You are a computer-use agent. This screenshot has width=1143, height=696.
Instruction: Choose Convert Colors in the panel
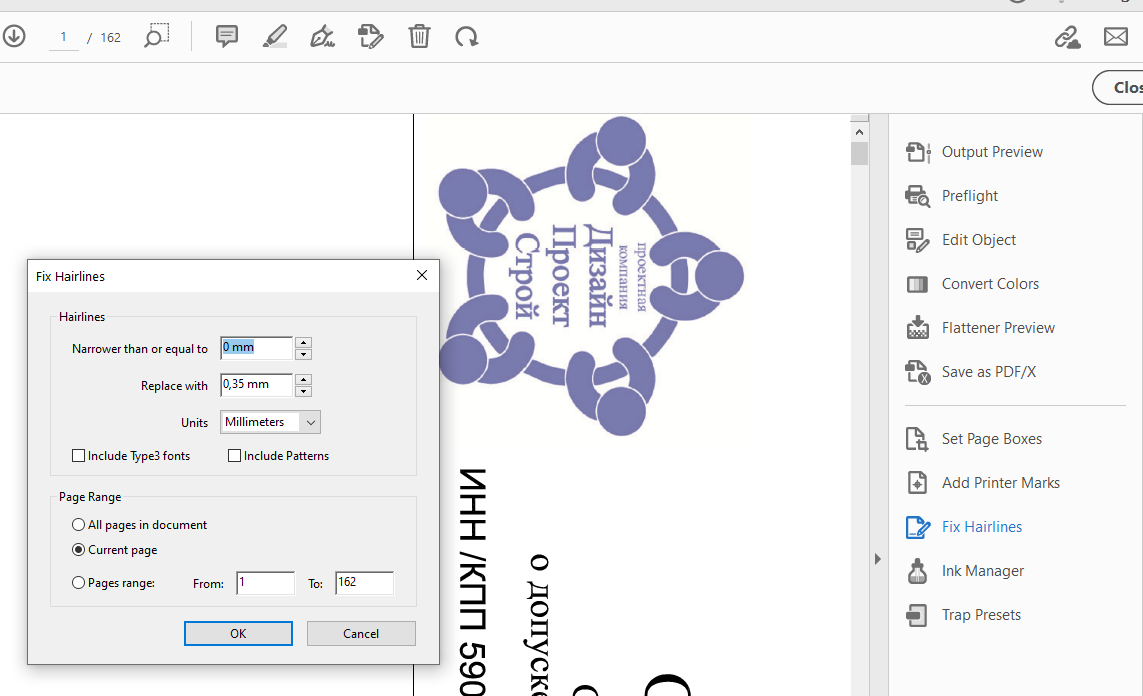[990, 284]
